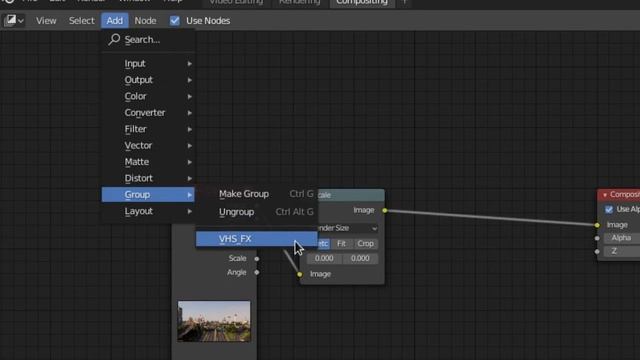This screenshot has height=360, width=640.
Task: Open the Render Size dropdown on Scale node
Action: tap(348, 228)
